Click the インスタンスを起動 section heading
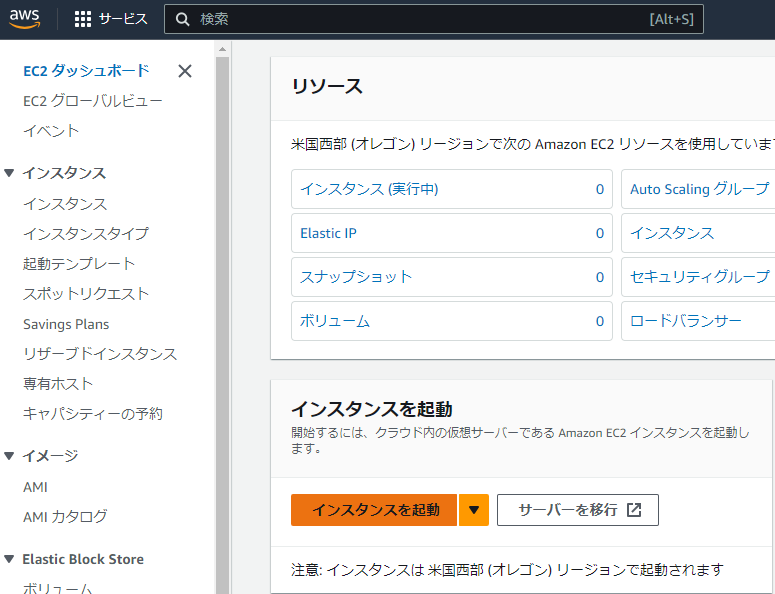 pyautogui.click(x=372, y=409)
